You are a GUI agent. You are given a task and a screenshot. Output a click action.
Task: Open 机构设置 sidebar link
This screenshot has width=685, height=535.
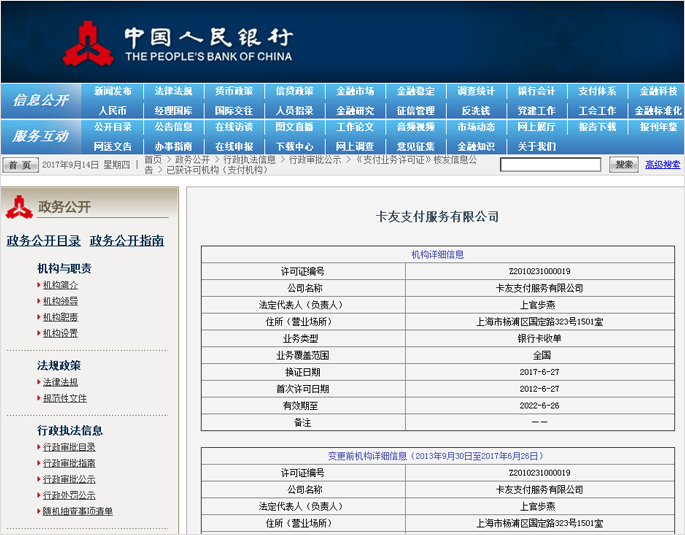pos(60,334)
